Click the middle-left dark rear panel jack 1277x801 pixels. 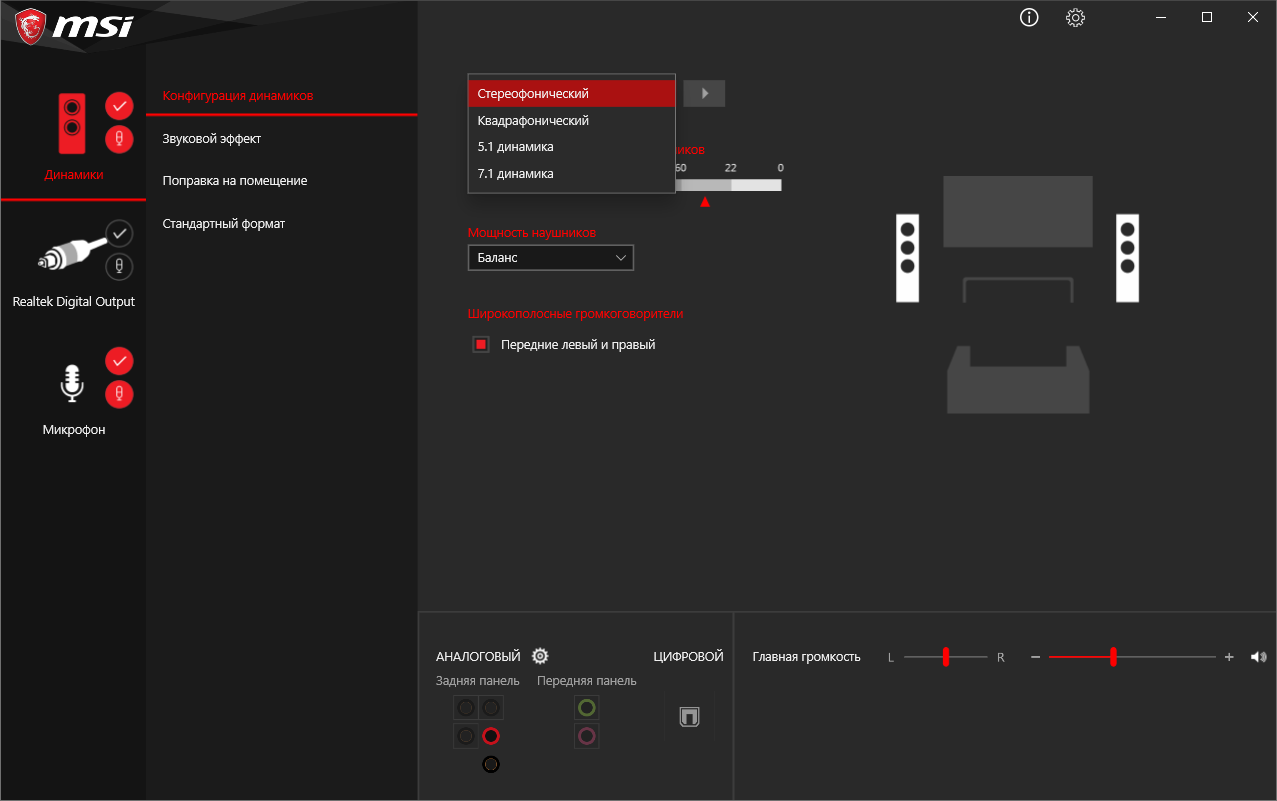point(466,736)
